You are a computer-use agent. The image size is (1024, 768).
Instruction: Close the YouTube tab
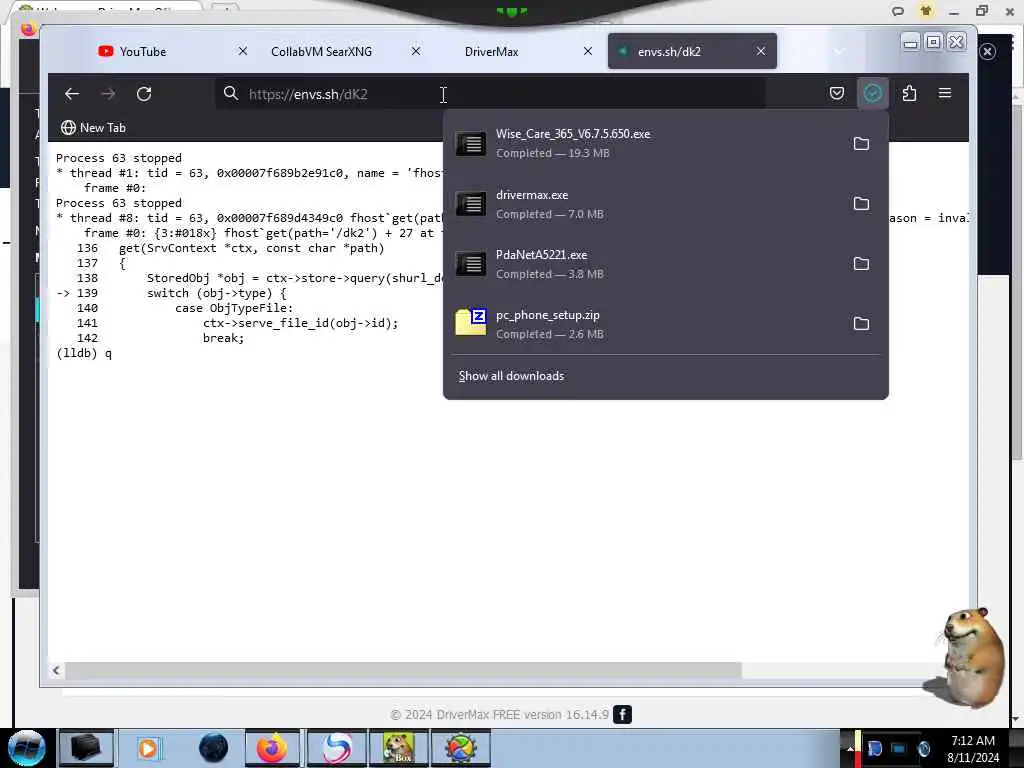point(242,51)
